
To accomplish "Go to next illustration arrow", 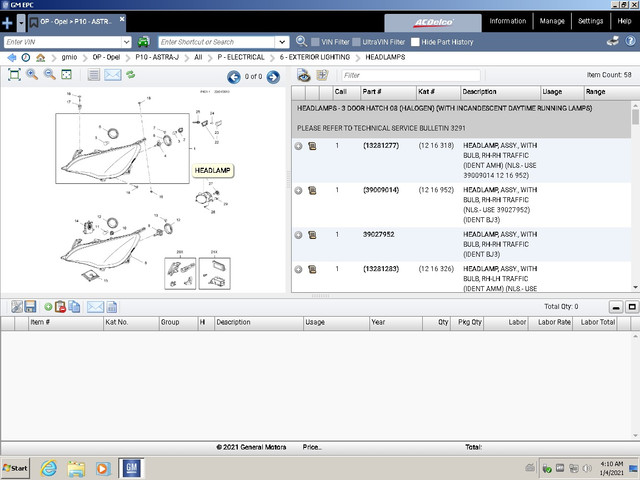I will pyautogui.click(x=273, y=77).
